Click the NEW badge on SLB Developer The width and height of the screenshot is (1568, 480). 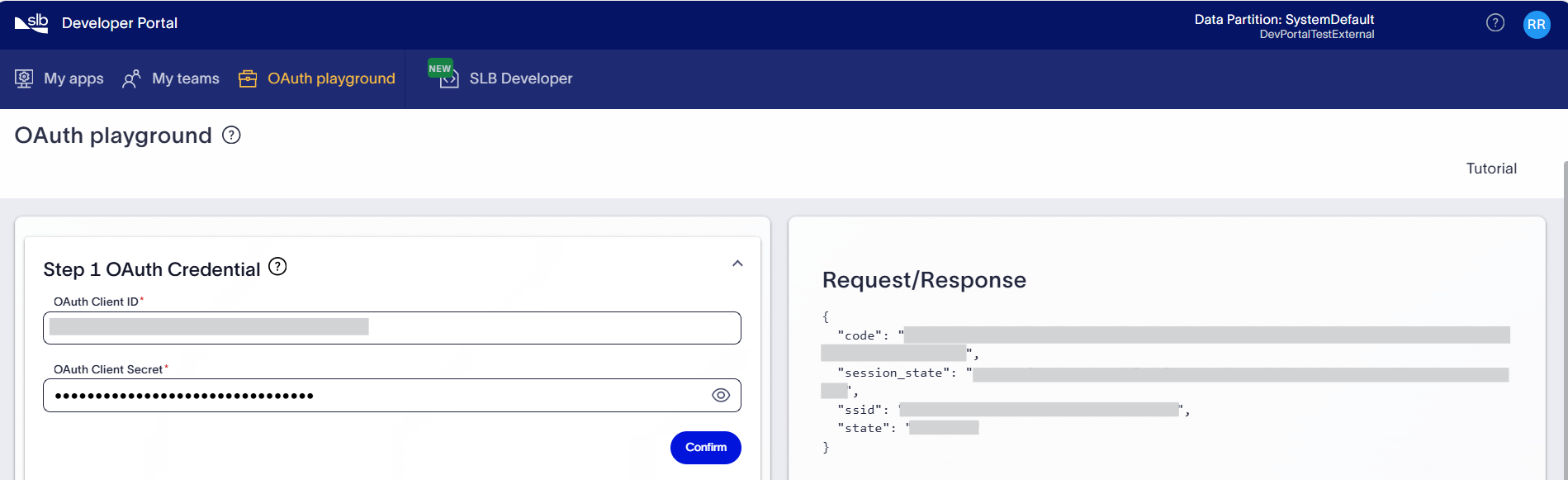[x=440, y=68]
